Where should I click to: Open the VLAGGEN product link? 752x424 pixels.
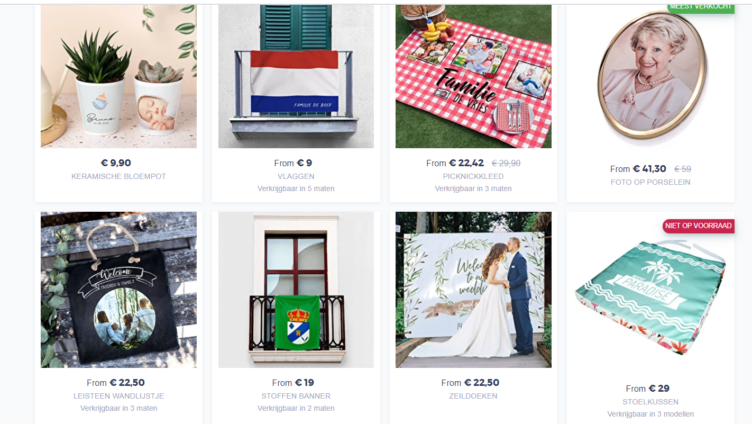point(296,177)
